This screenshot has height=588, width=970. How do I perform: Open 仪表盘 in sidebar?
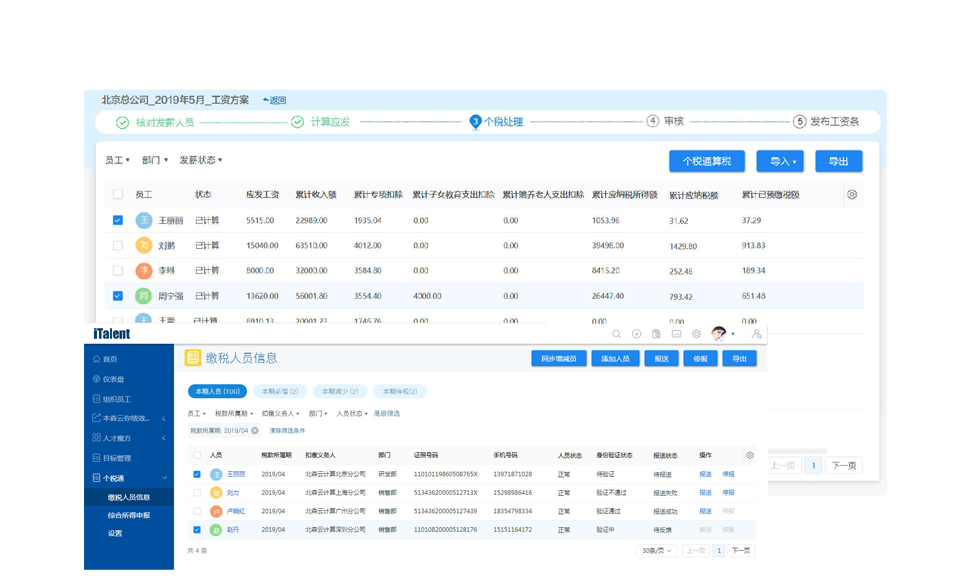[x=113, y=379]
